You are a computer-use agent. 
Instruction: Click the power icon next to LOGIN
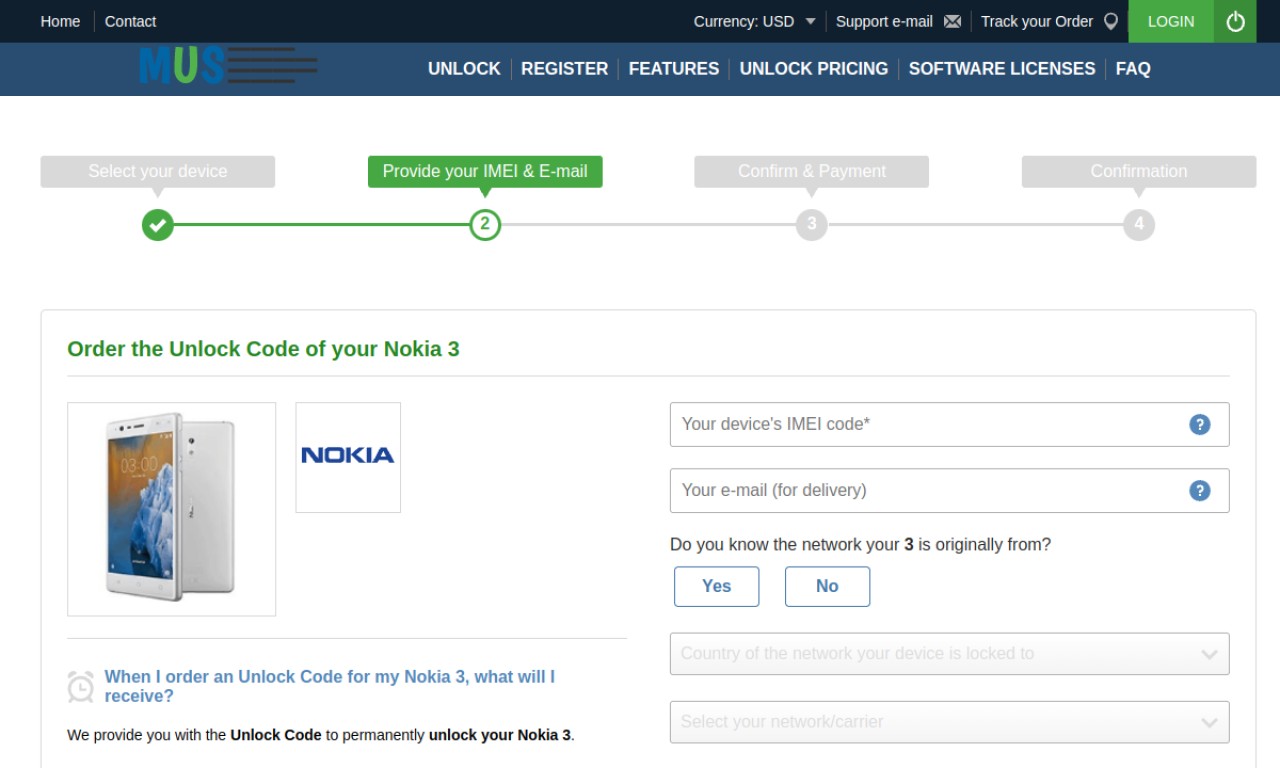pyautogui.click(x=1235, y=21)
